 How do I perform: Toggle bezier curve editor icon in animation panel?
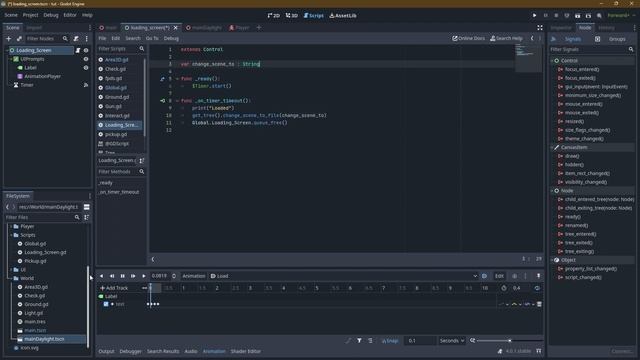tap(348, 340)
